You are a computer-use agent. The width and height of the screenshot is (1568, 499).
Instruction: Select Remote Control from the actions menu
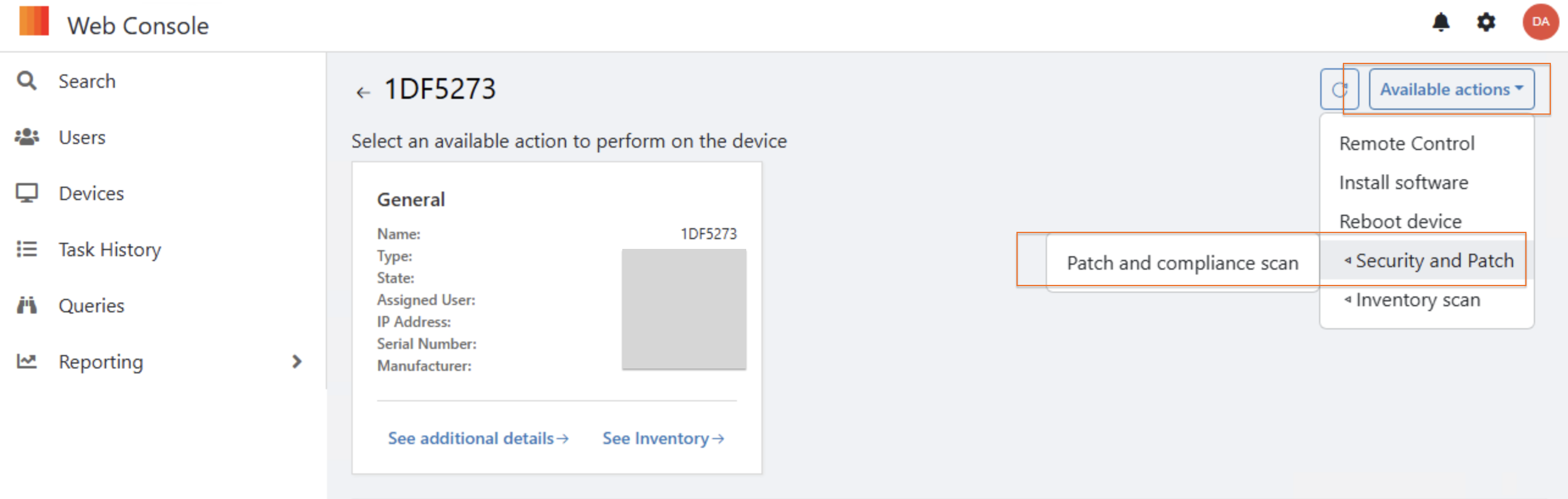(1406, 143)
